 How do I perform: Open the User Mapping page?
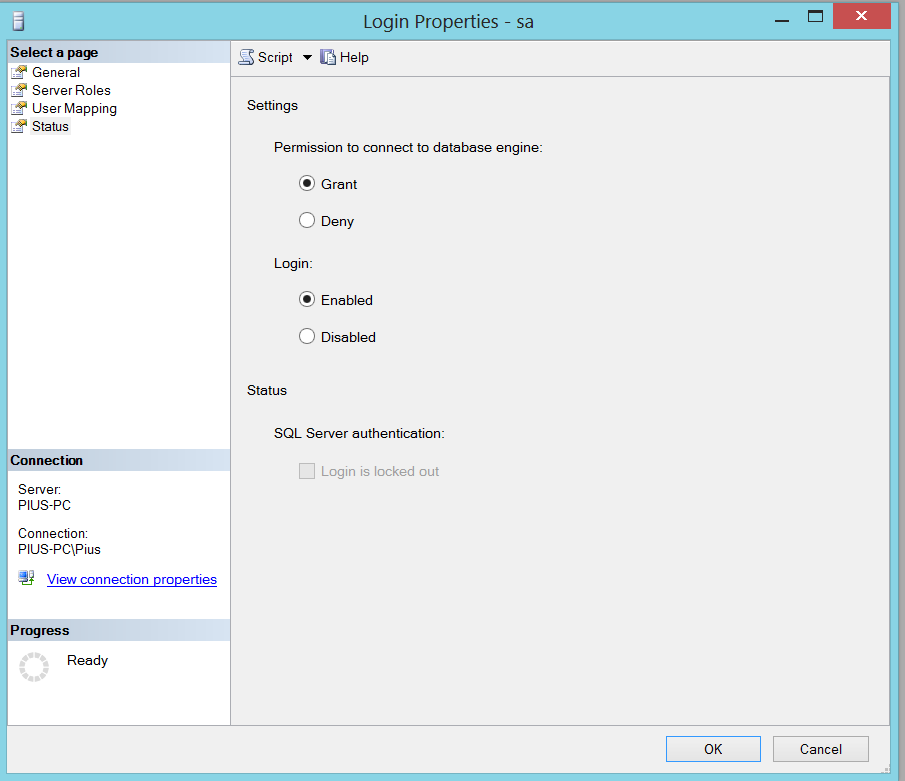point(74,109)
